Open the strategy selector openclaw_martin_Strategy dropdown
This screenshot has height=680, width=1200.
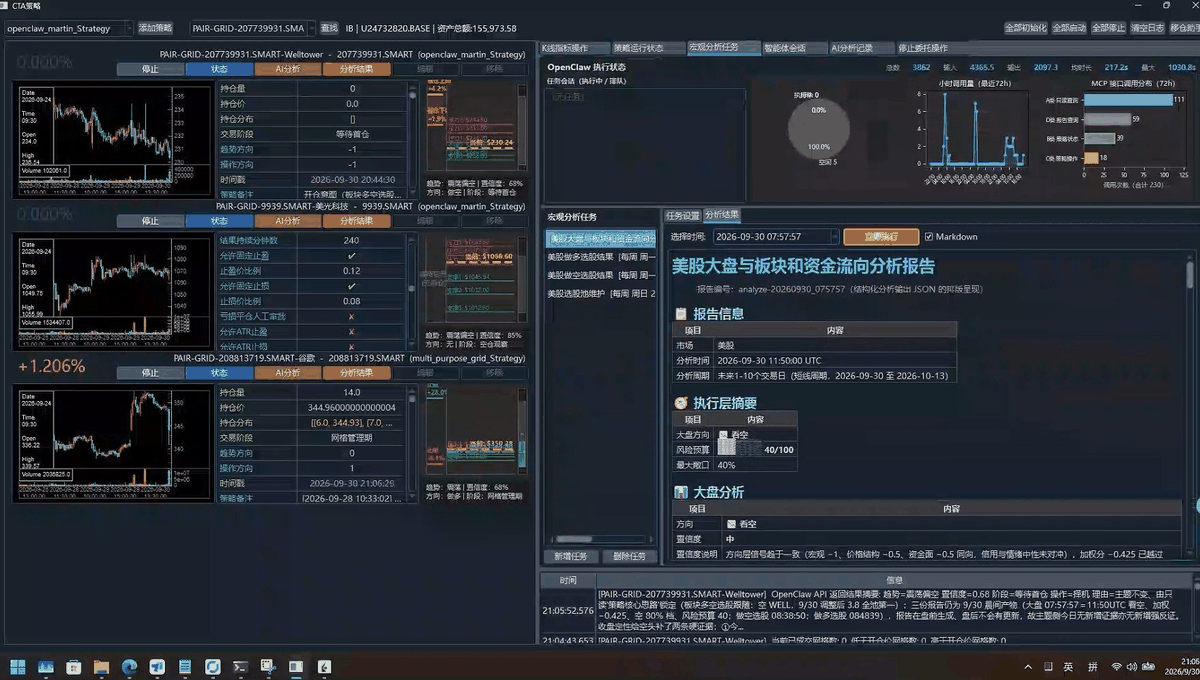click(x=68, y=28)
